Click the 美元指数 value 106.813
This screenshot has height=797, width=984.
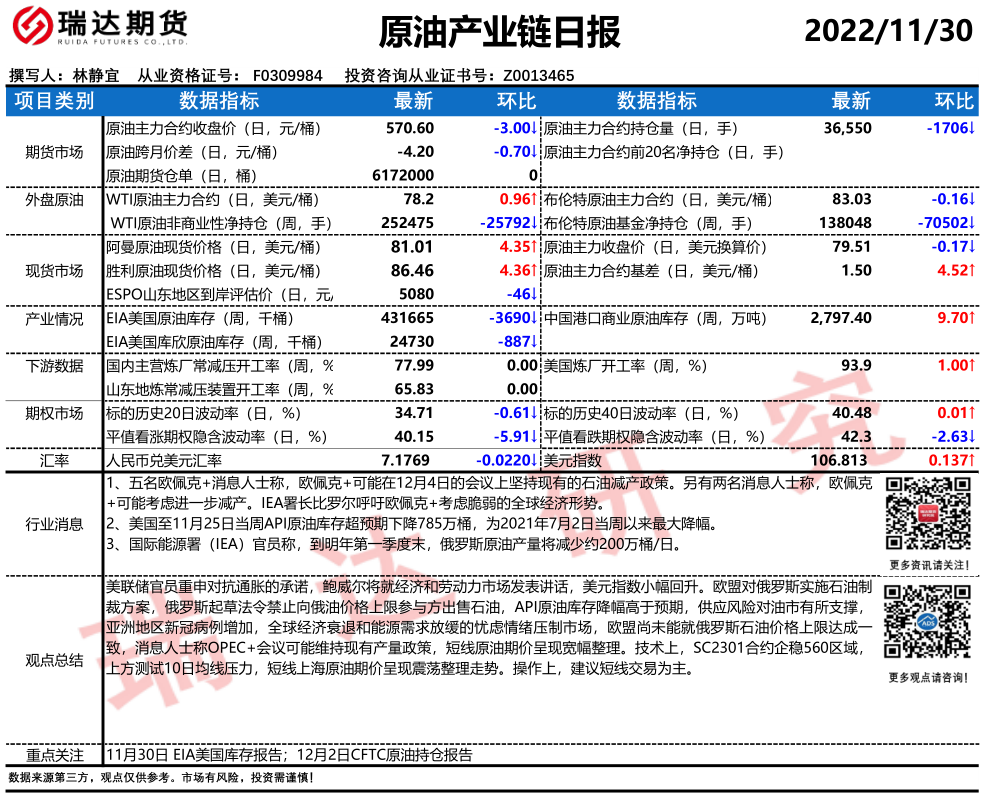tap(841, 460)
